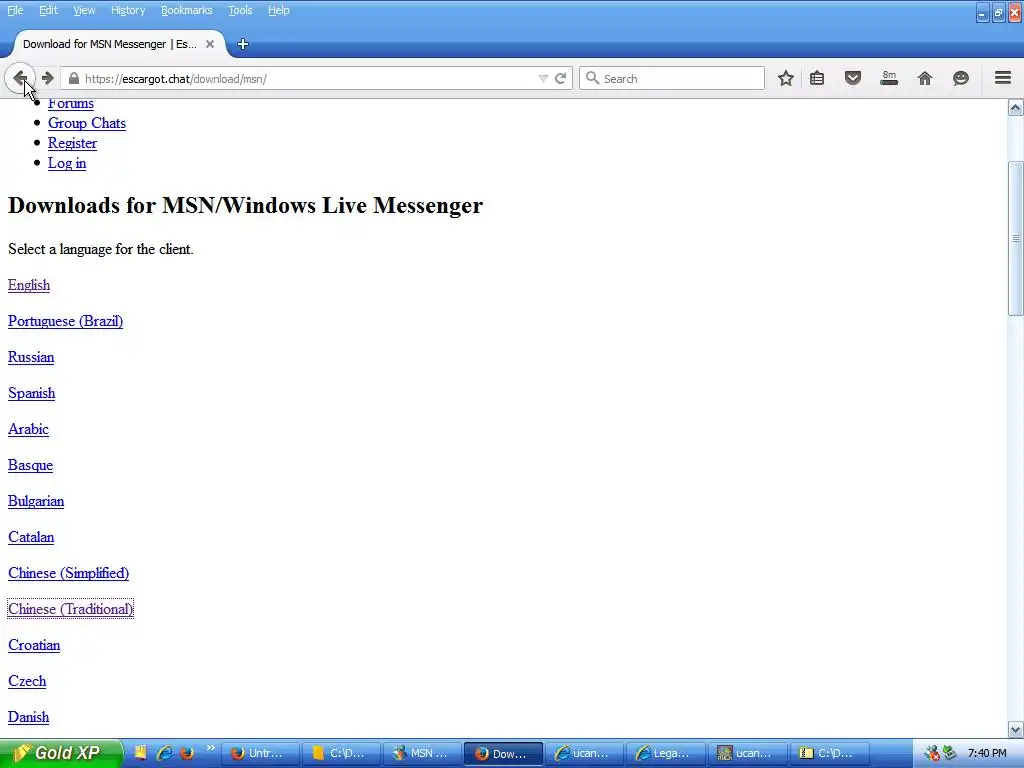The height and width of the screenshot is (768, 1024).
Task: Click the network system tray icon
Action: point(949,753)
